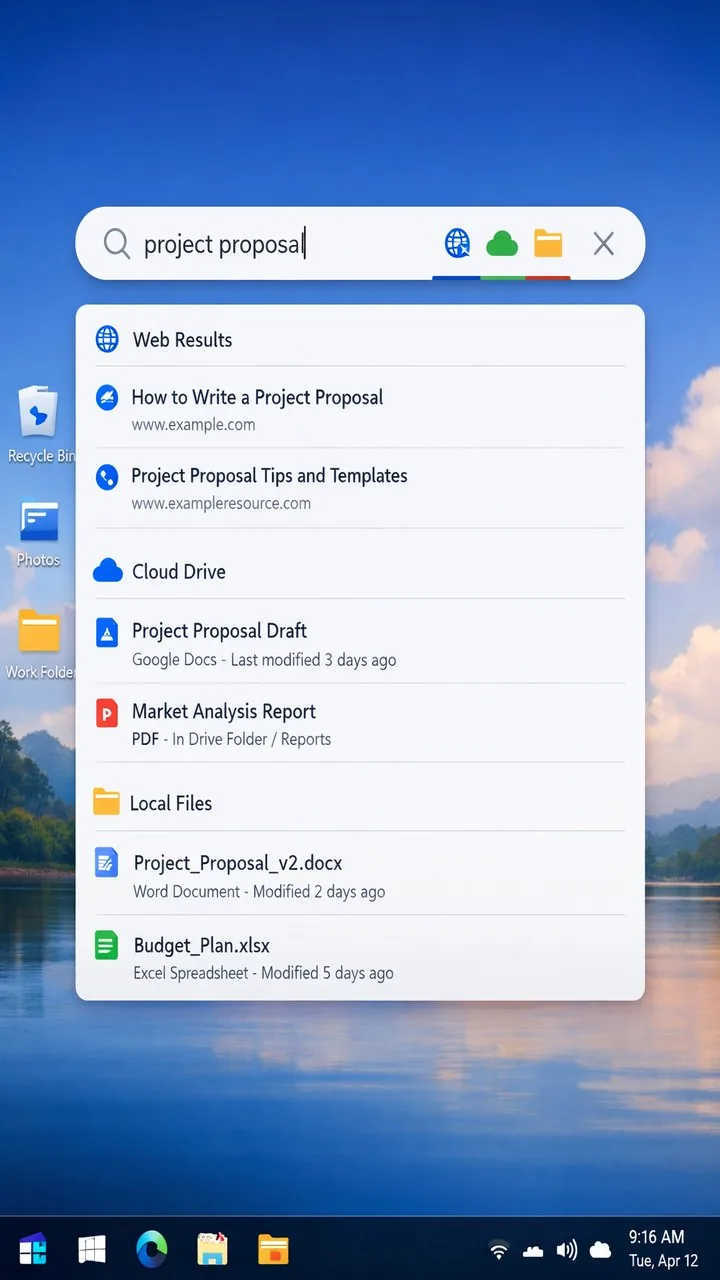The width and height of the screenshot is (720, 1280).
Task: Launch Edge browser from the taskbar
Action: 152,1249
